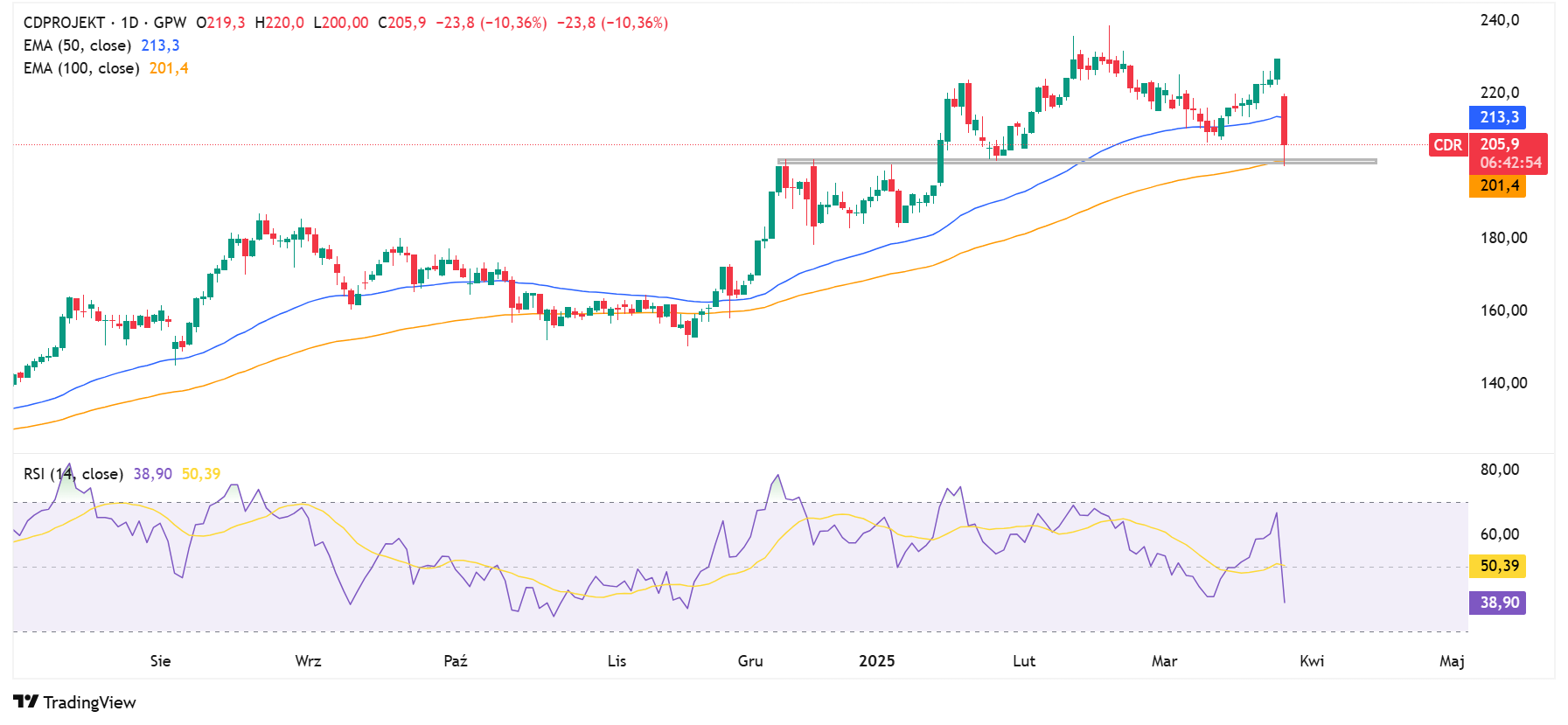Viewport: 1568px width, 725px height.
Task: Click the Sie month label
Action: (x=161, y=661)
